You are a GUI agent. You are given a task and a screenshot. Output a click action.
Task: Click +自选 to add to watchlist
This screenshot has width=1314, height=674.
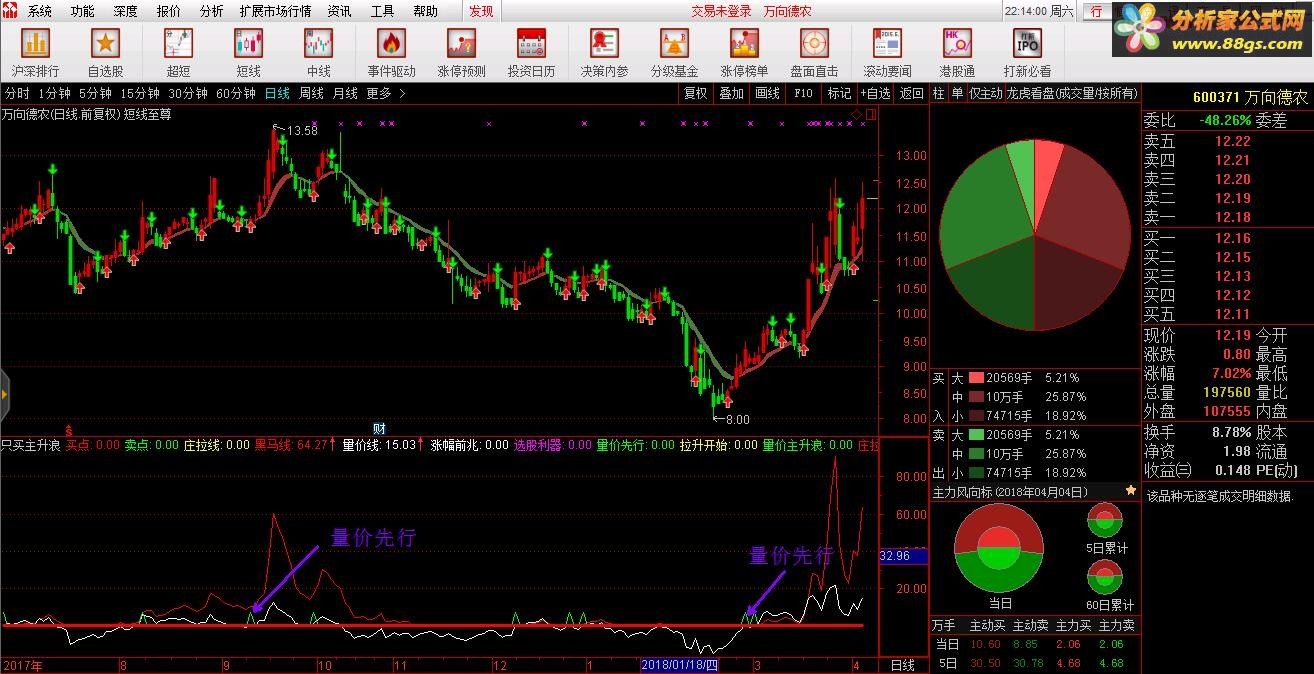coord(874,93)
